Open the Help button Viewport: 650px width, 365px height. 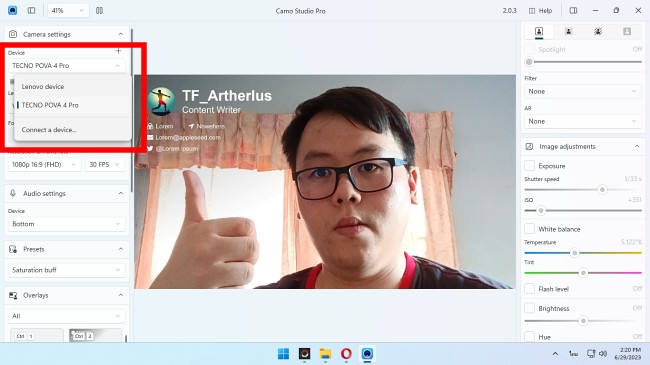(x=541, y=11)
